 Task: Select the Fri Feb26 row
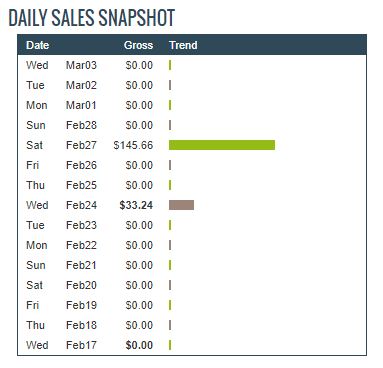[192, 165]
